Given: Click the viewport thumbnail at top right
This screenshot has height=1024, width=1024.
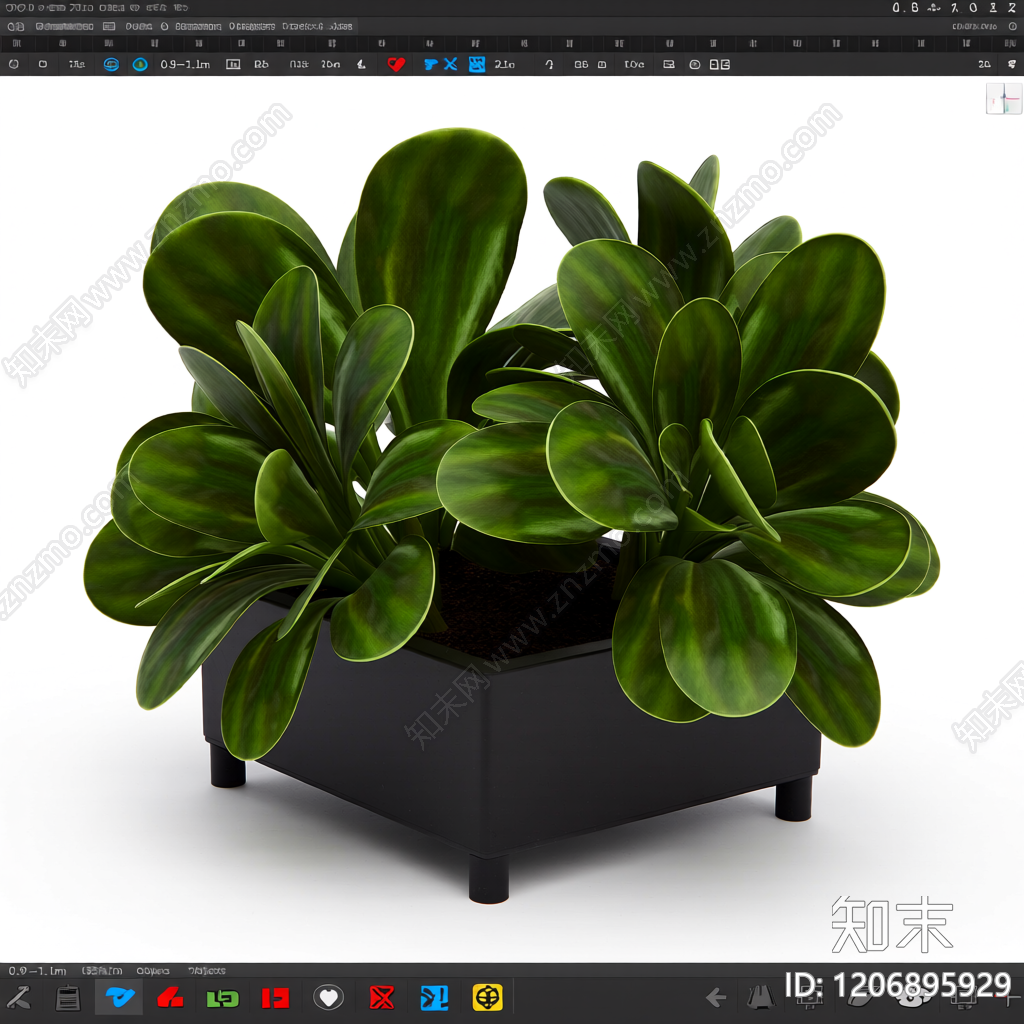Looking at the screenshot, I should click(1005, 97).
